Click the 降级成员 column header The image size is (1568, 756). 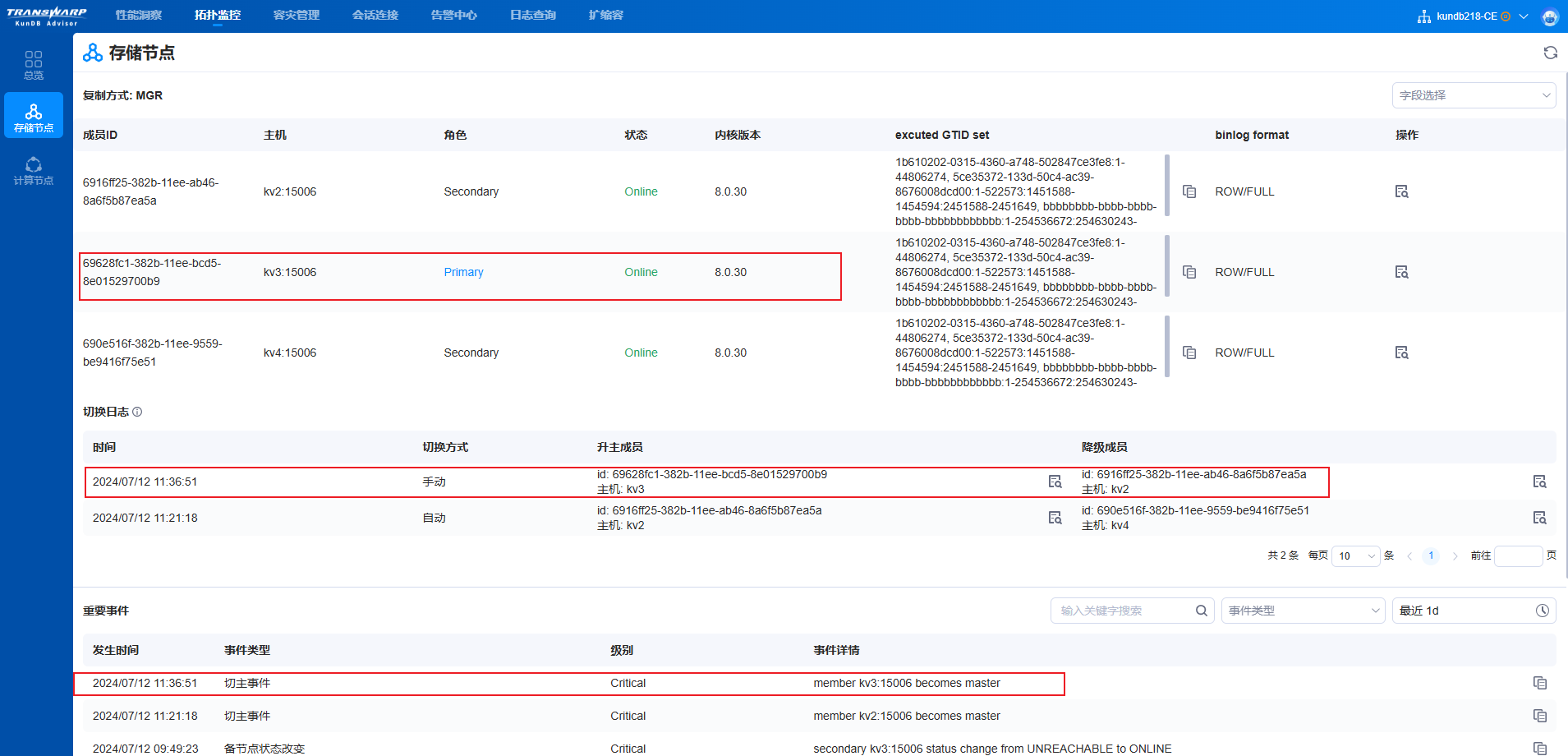(1104, 447)
